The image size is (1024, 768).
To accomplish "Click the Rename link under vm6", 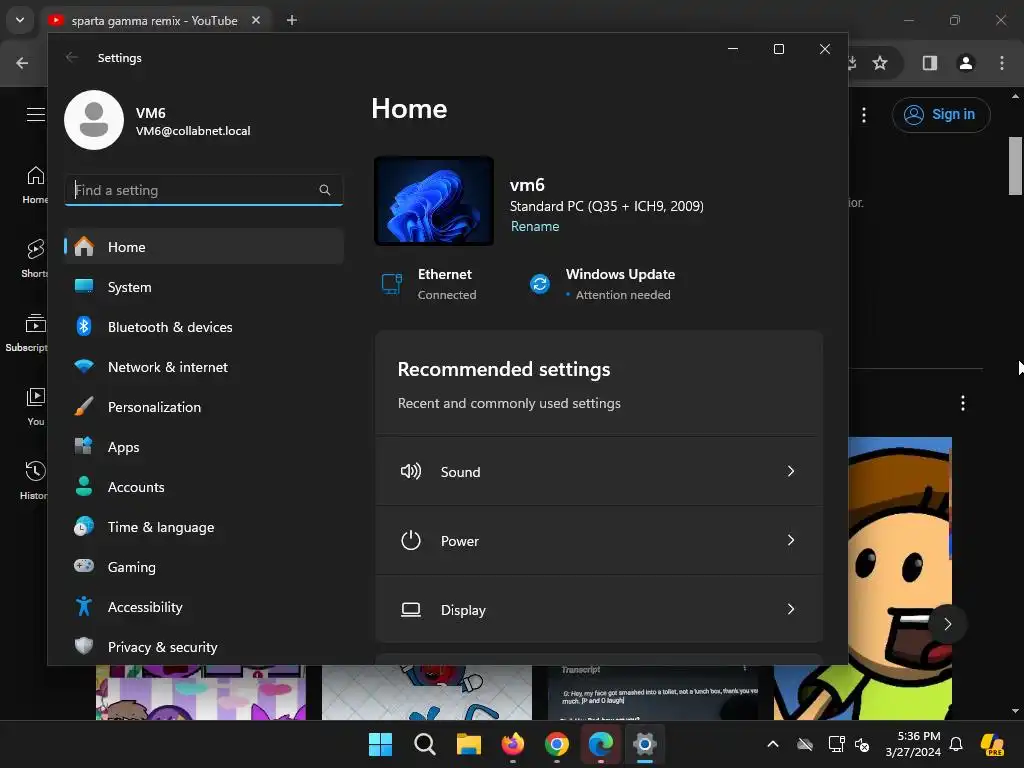I will pos(535,226).
